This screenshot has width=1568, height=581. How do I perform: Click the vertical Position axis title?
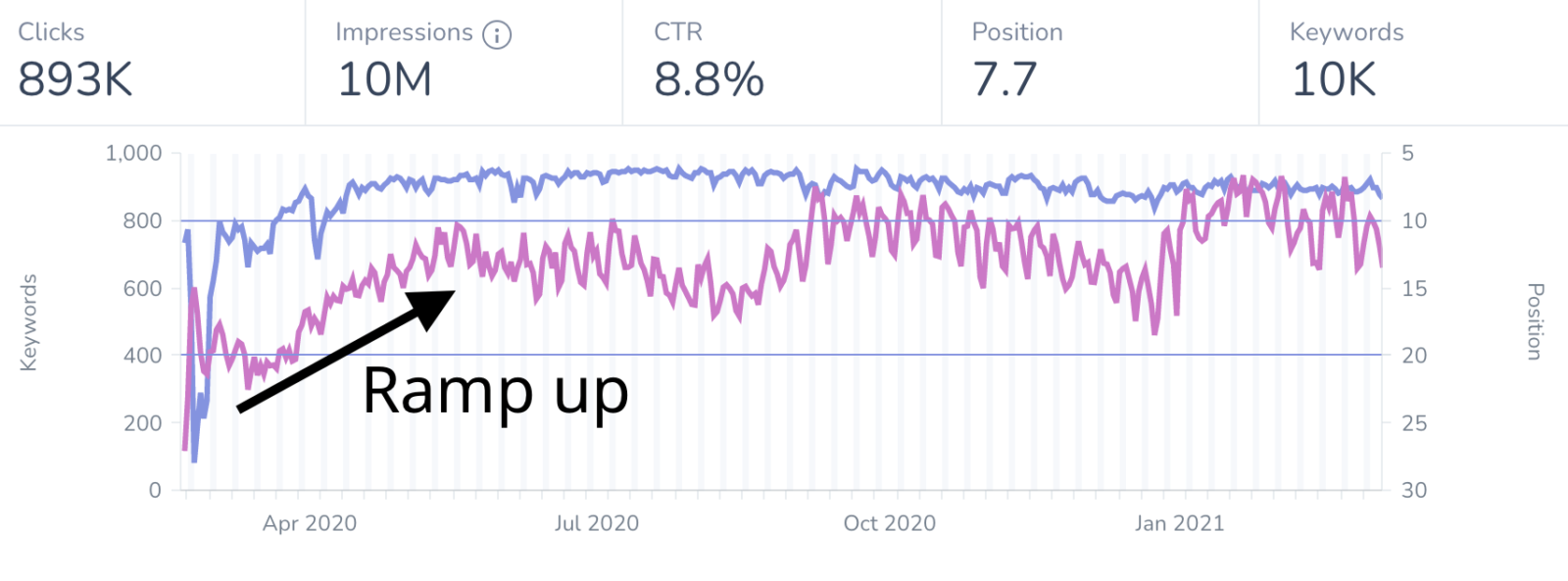pyautogui.click(x=1536, y=321)
